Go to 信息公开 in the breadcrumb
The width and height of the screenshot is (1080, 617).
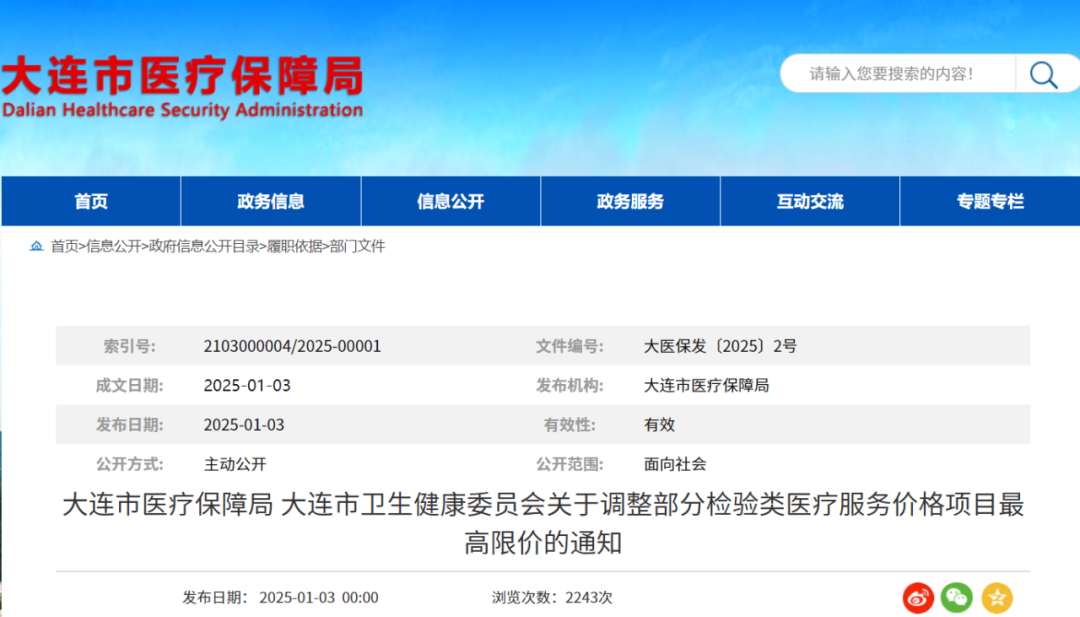point(114,246)
